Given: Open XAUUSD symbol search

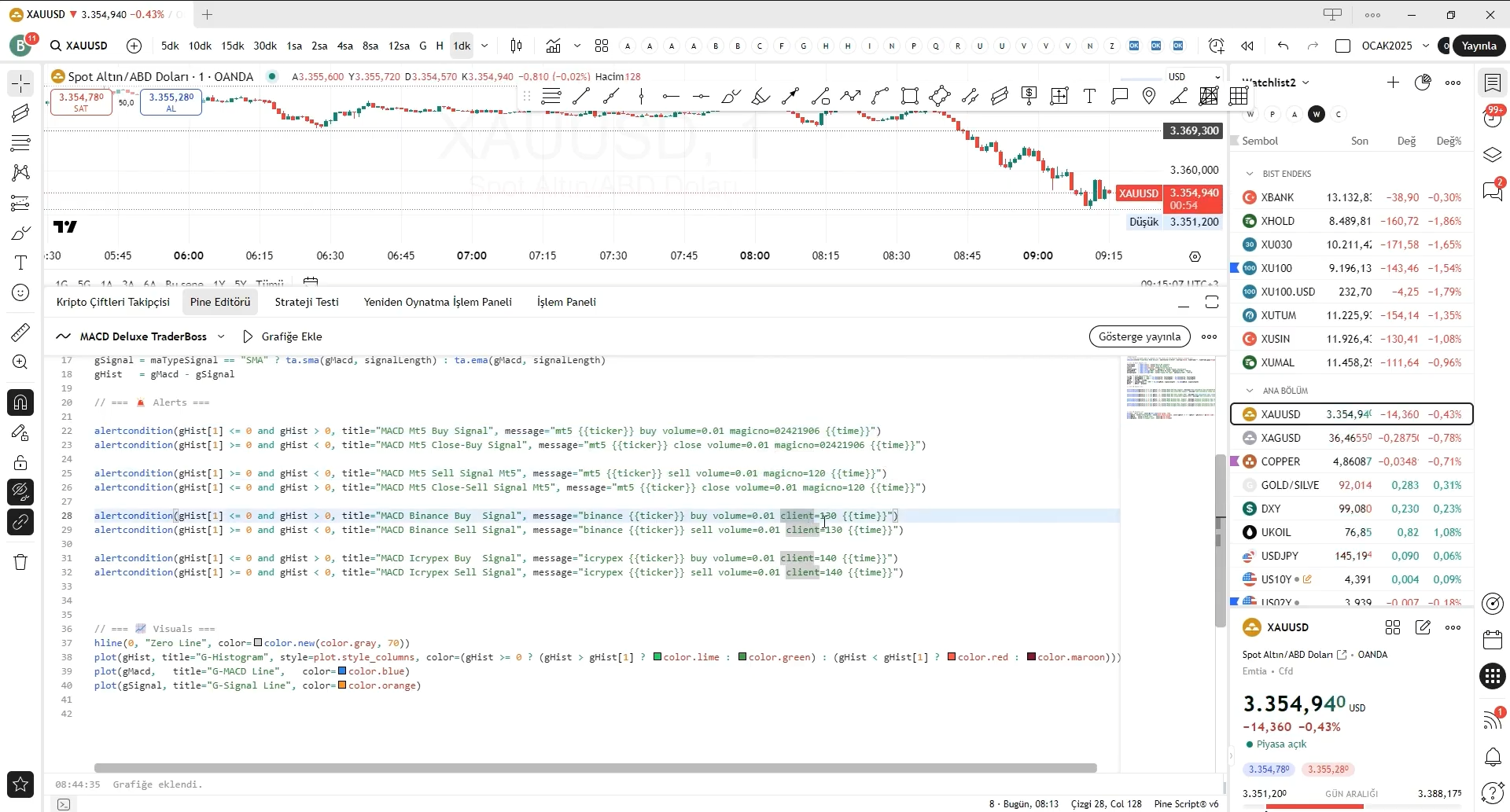Looking at the screenshot, I should 79,46.
